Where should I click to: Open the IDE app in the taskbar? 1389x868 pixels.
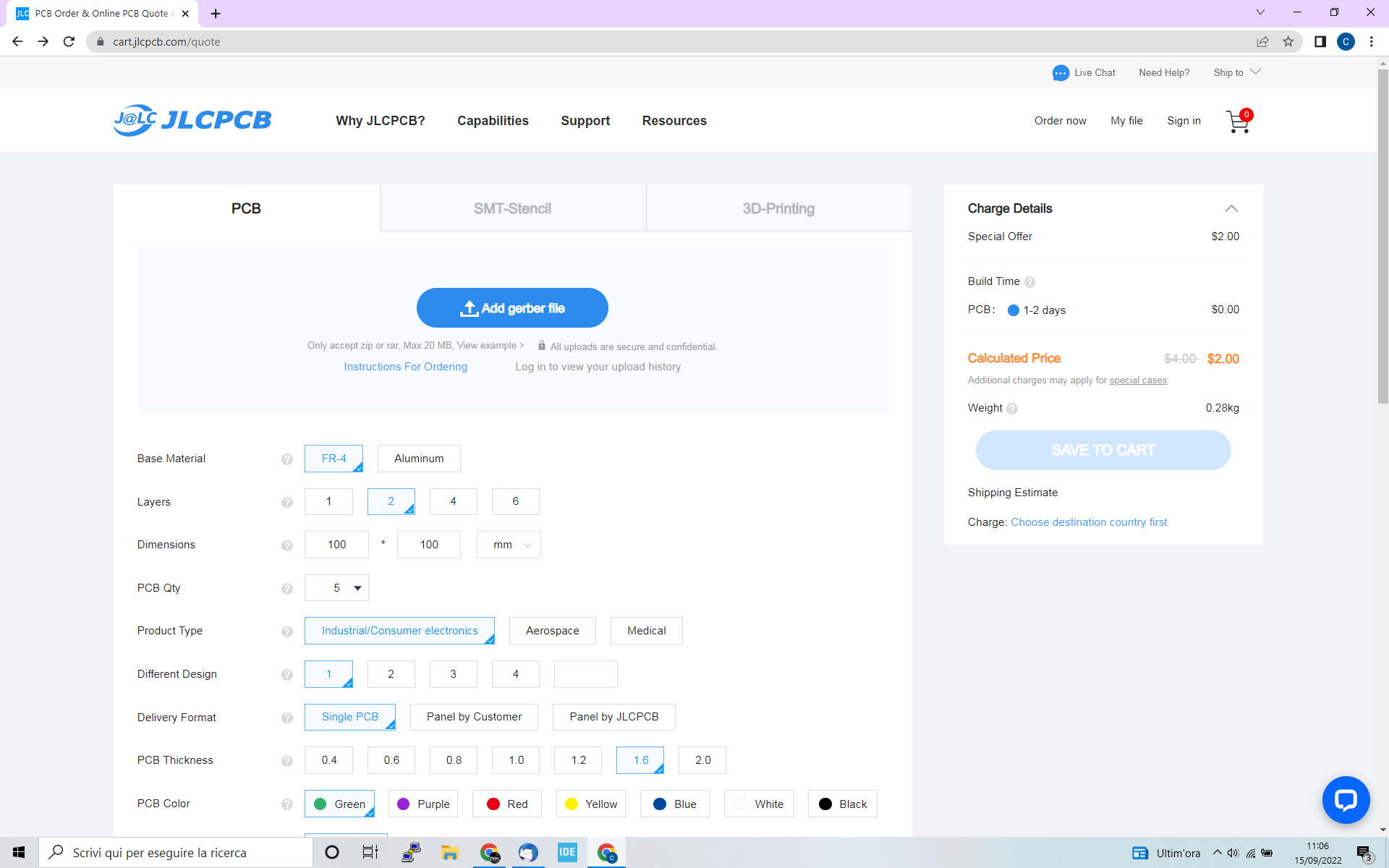click(566, 852)
